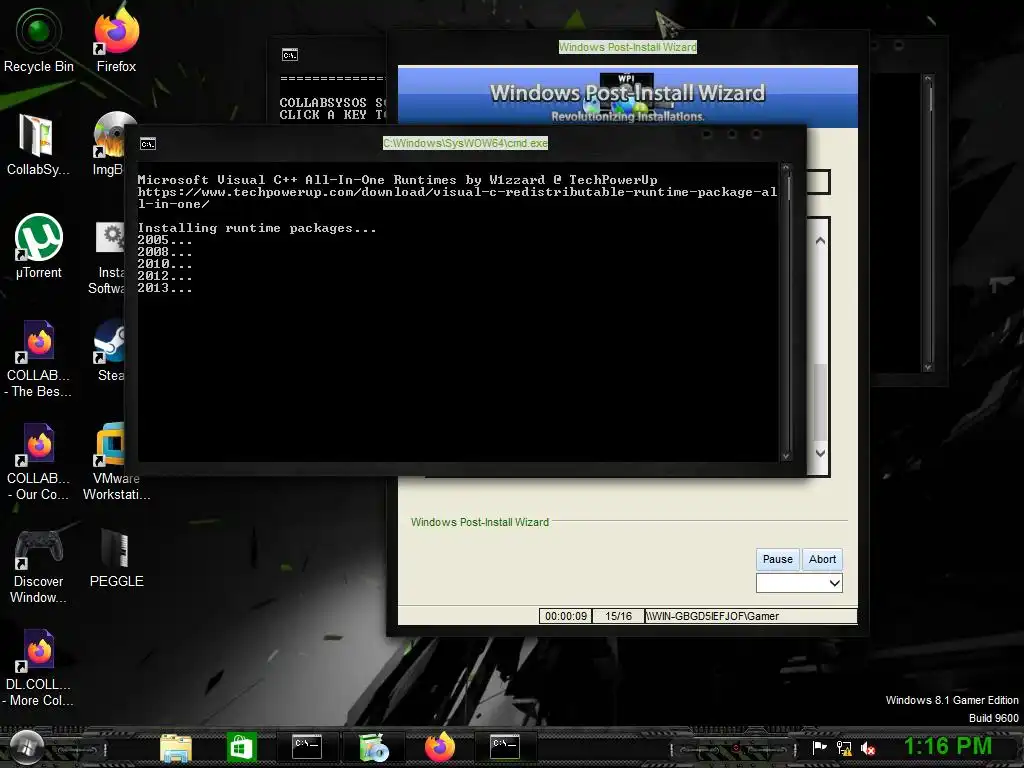Pause the Post-Install Wizard installation

[777, 559]
